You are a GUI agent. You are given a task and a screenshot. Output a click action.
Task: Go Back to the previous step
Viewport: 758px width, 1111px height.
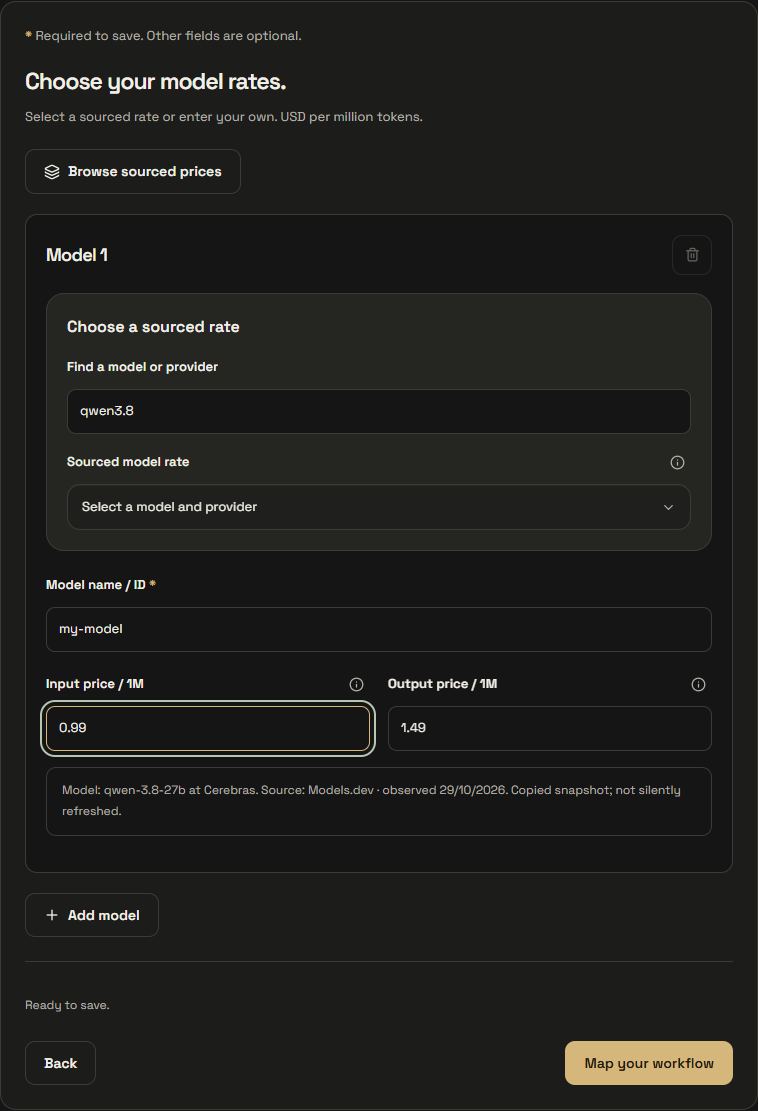(x=60, y=1063)
